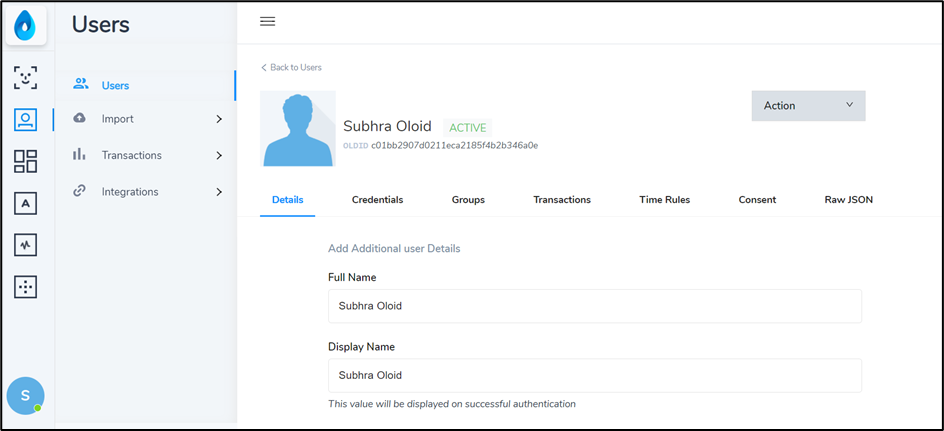Open the dashboard grid sidebar icon
944x431 pixels.
[25, 161]
